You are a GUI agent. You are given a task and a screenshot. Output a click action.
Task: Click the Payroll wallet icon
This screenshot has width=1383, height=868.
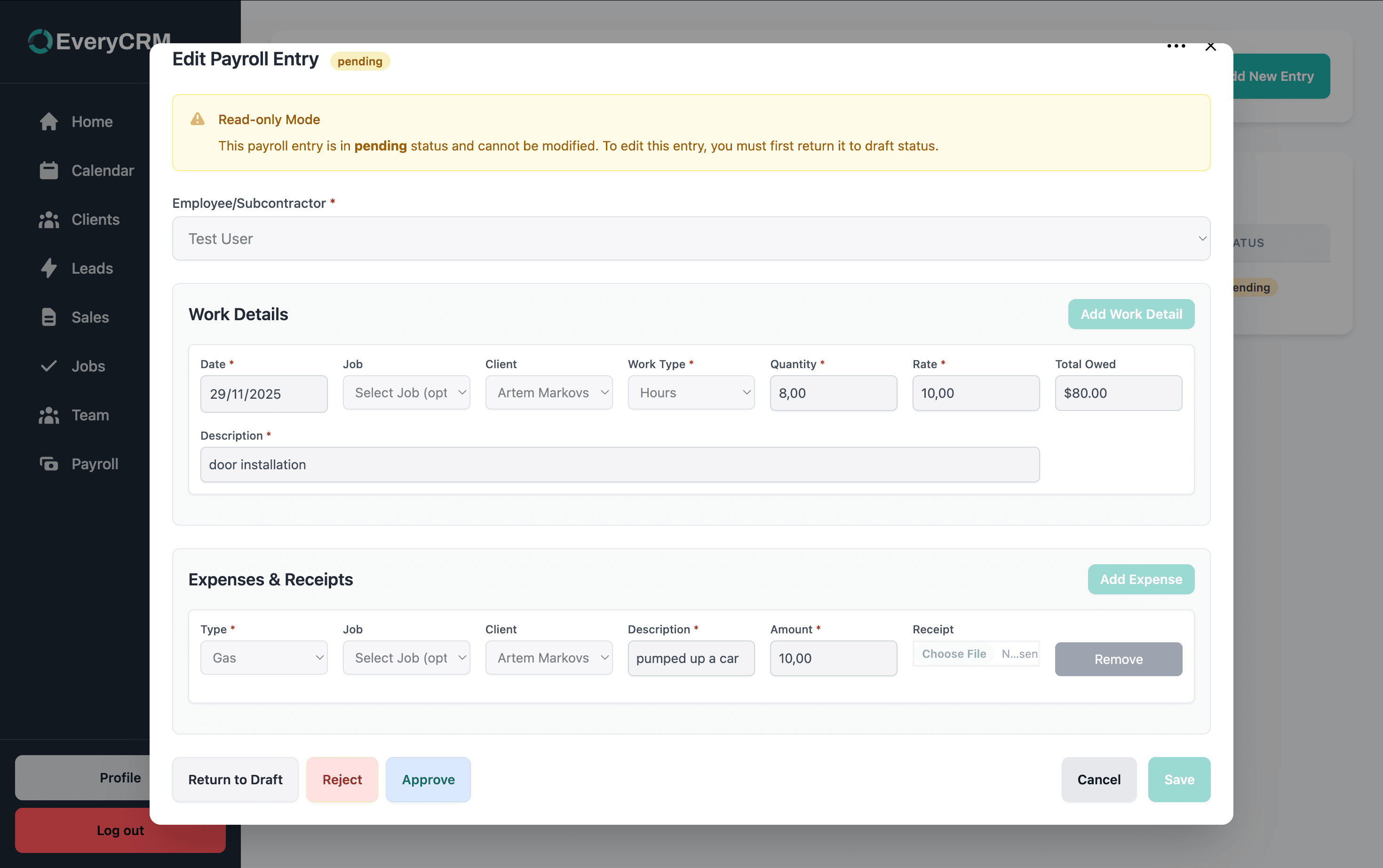[x=49, y=463]
